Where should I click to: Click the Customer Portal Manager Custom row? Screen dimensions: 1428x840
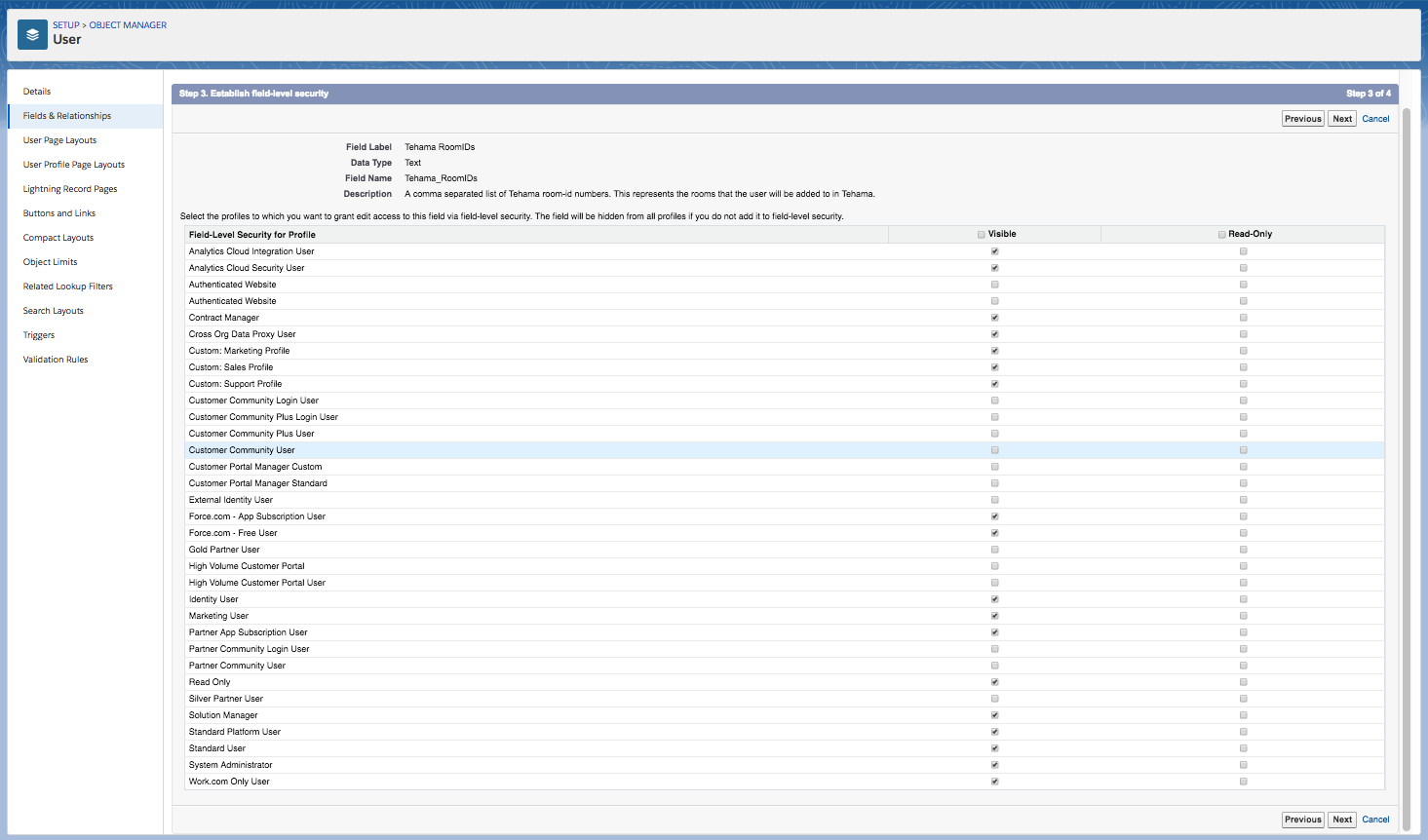point(785,467)
